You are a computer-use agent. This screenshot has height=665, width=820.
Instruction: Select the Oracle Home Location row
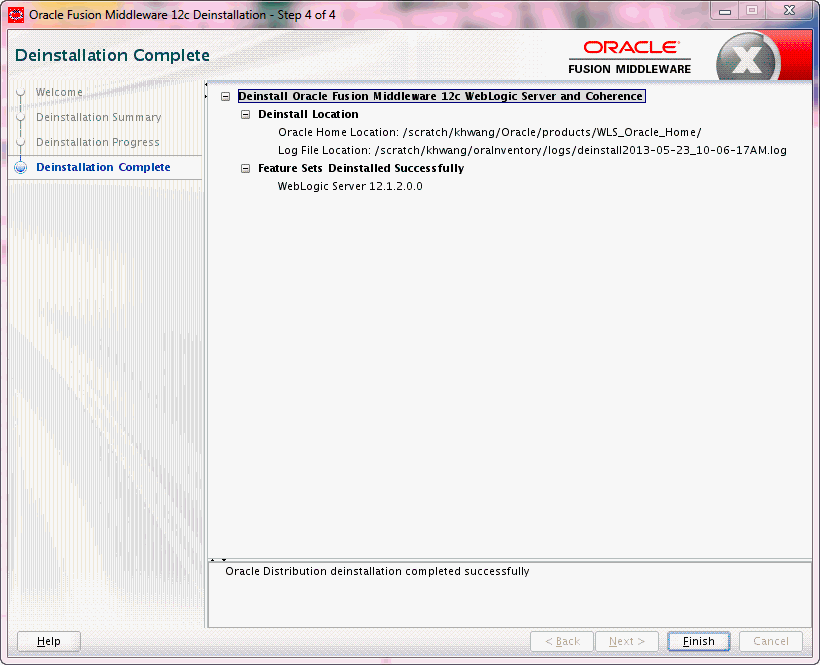(x=489, y=132)
